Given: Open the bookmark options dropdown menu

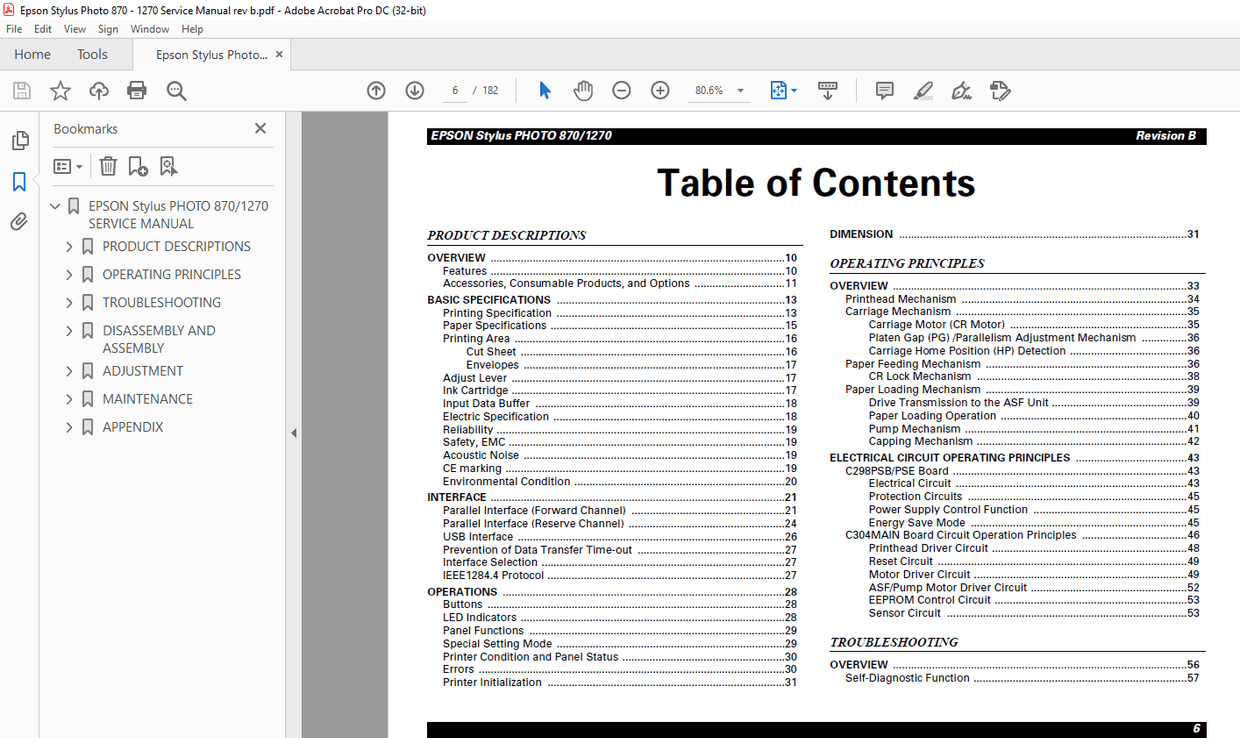Looking at the screenshot, I should coord(67,166).
